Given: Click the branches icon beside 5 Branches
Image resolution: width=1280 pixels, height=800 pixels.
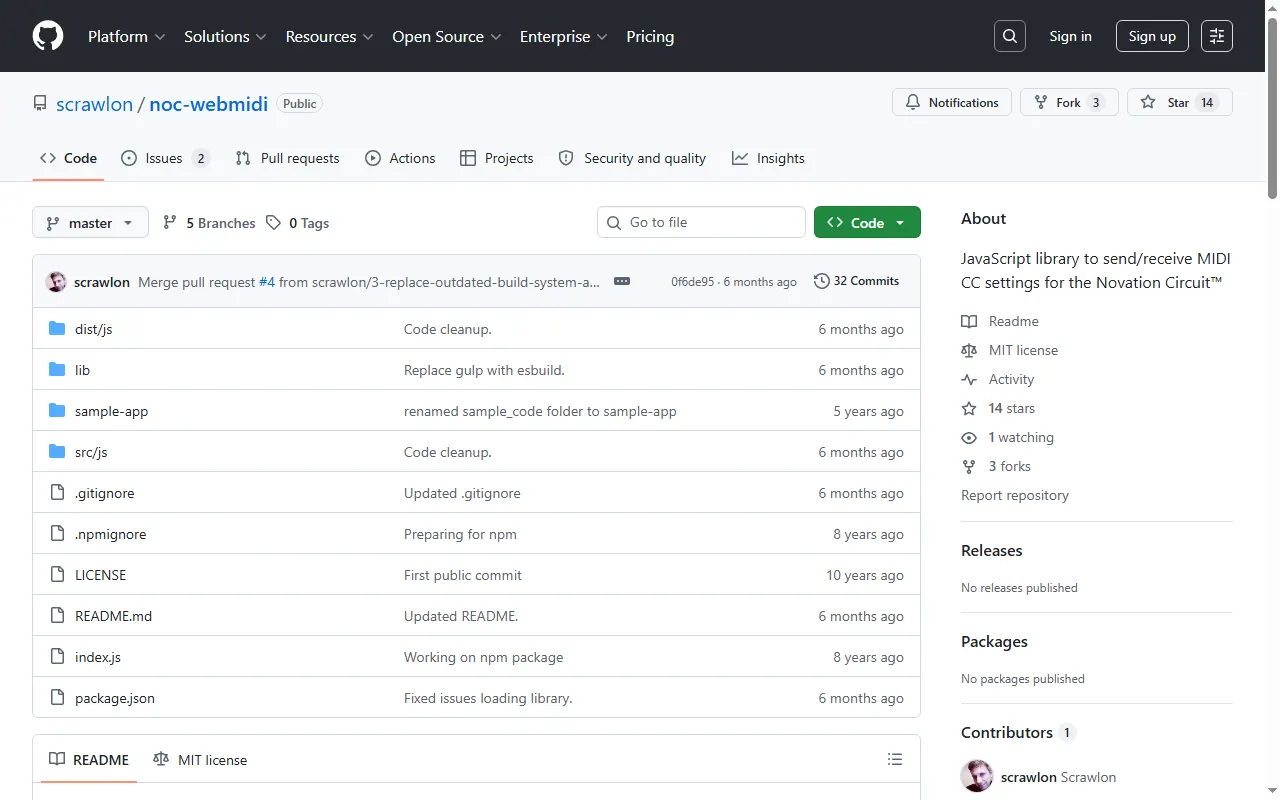Looking at the screenshot, I should pyautogui.click(x=170, y=223).
